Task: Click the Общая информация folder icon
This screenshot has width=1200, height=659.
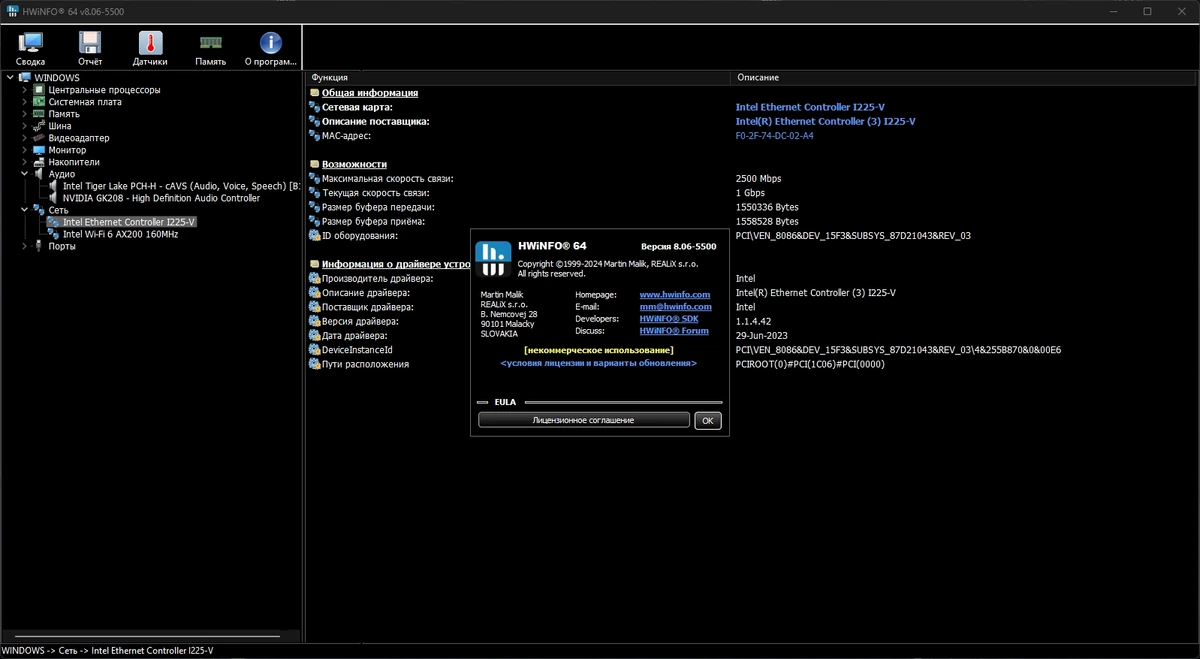Action: click(314, 93)
